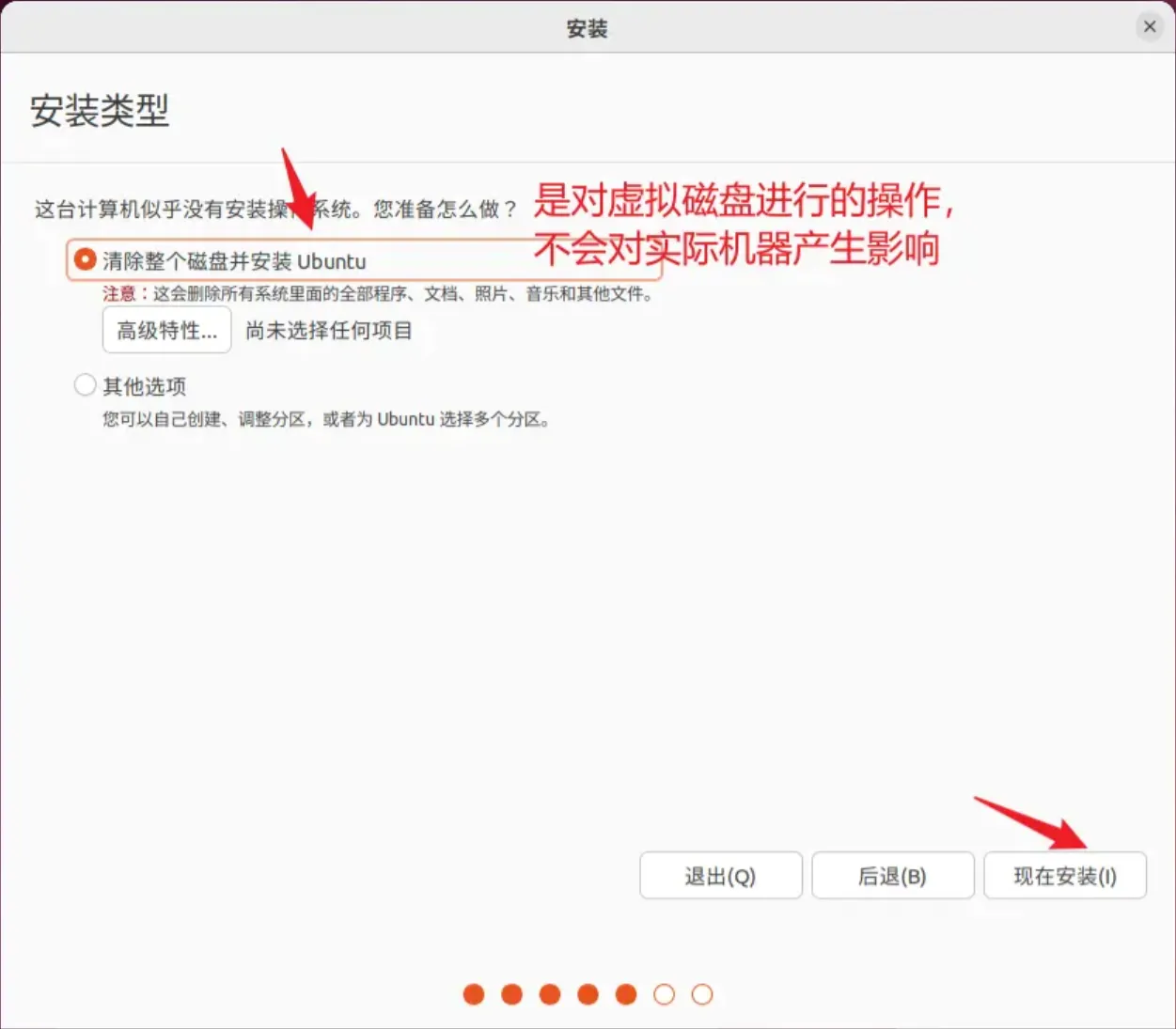The height and width of the screenshot is (1029, 1176).
Task: Open the 高级特性... settings
Action: [x=166, y=331]
